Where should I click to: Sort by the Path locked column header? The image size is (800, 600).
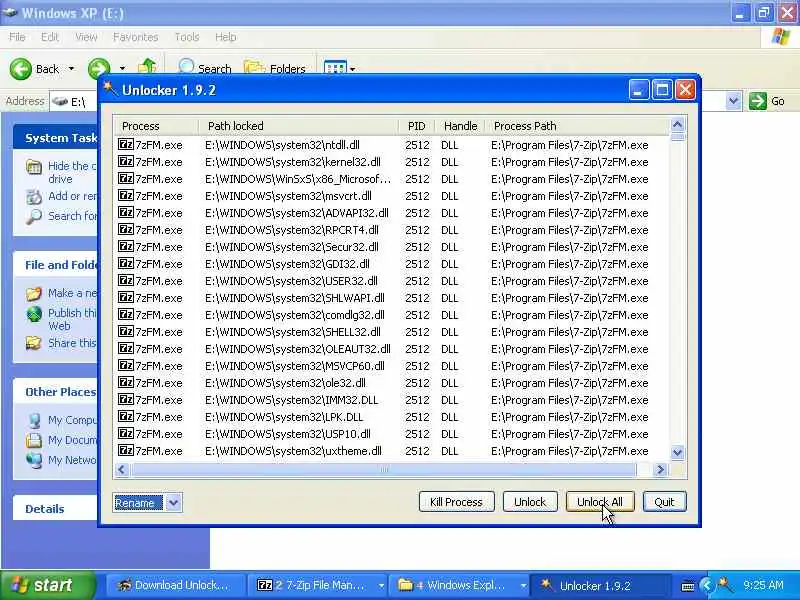click(298, 126)
